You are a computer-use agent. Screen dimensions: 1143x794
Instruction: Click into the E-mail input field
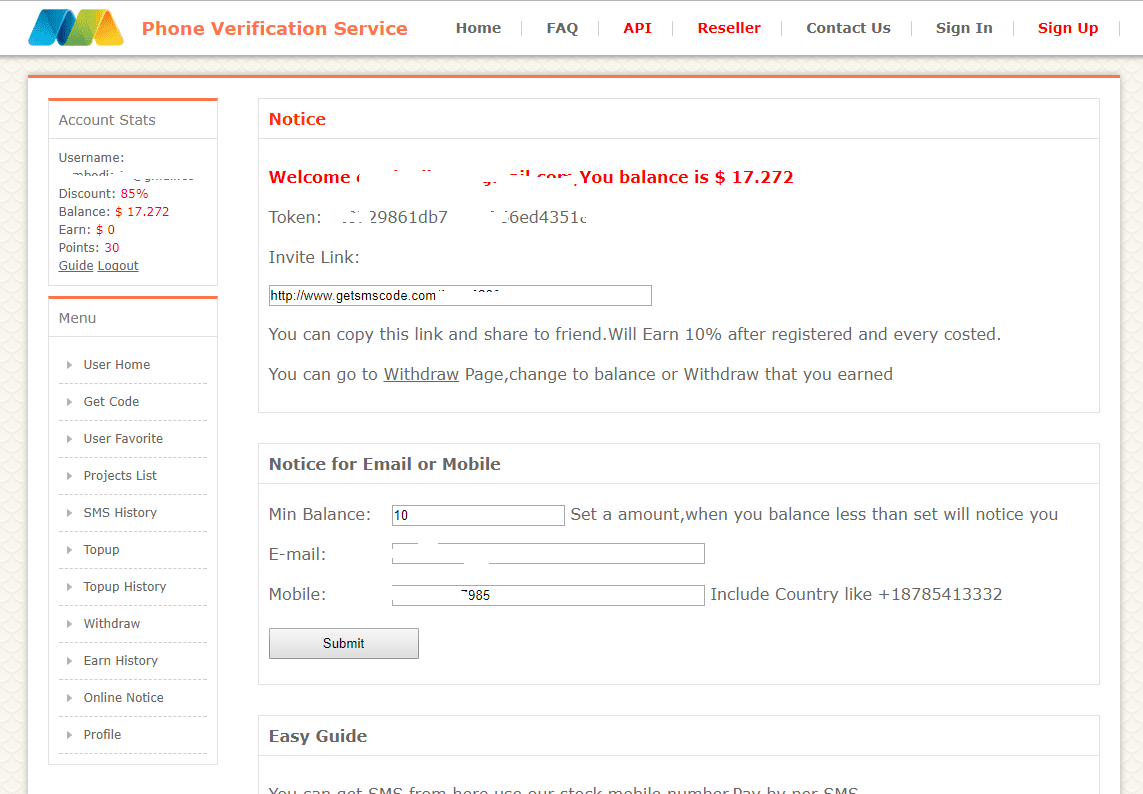point(548,554)
